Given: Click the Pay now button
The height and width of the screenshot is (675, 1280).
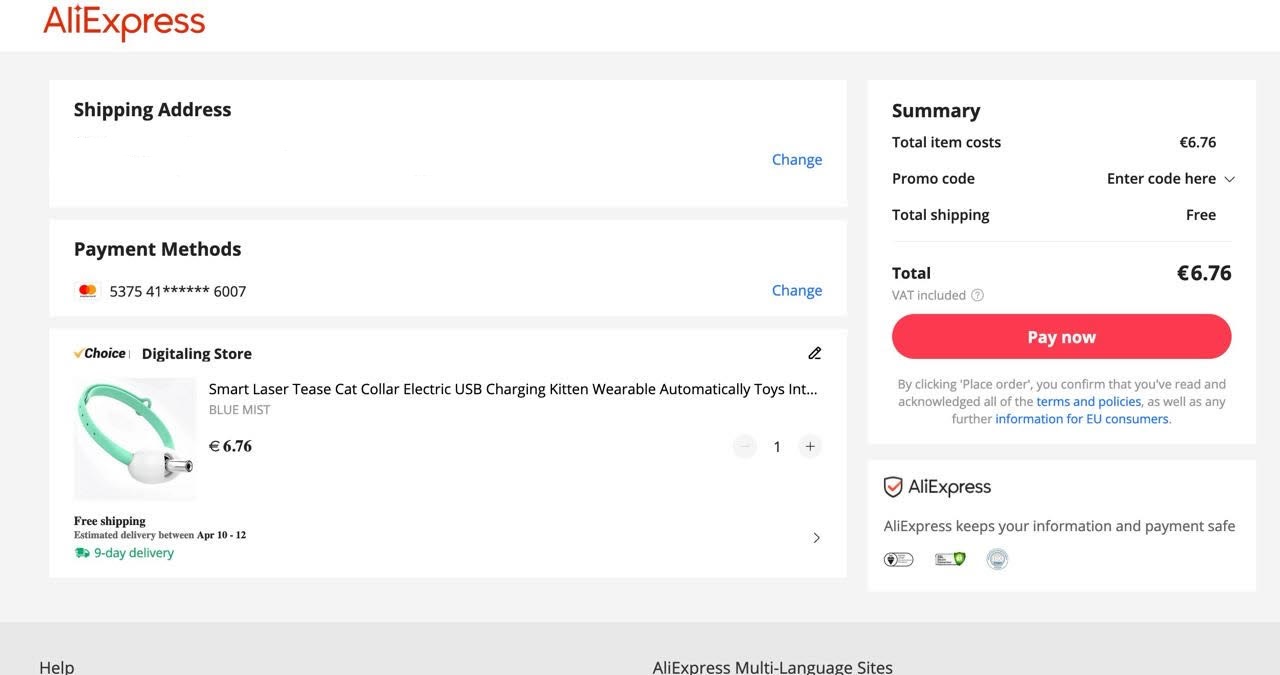Looking at the screenshot, I should [1061, 337].
